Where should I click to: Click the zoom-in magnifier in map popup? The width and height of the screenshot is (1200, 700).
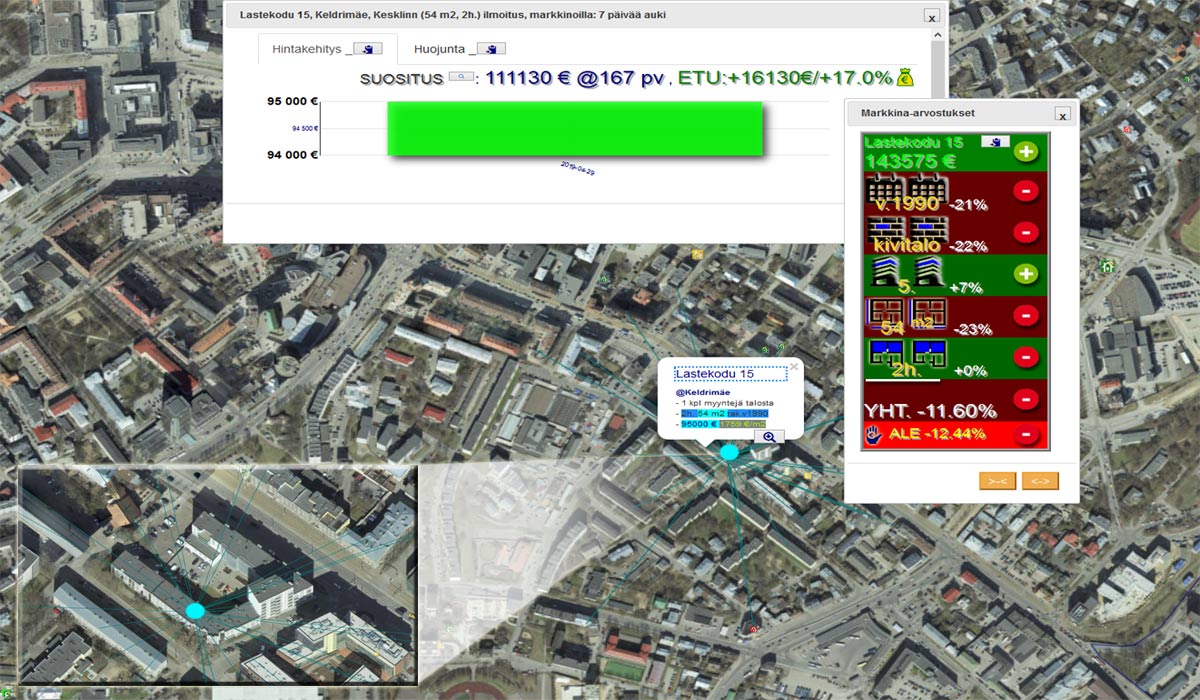[x=769, y=436]
